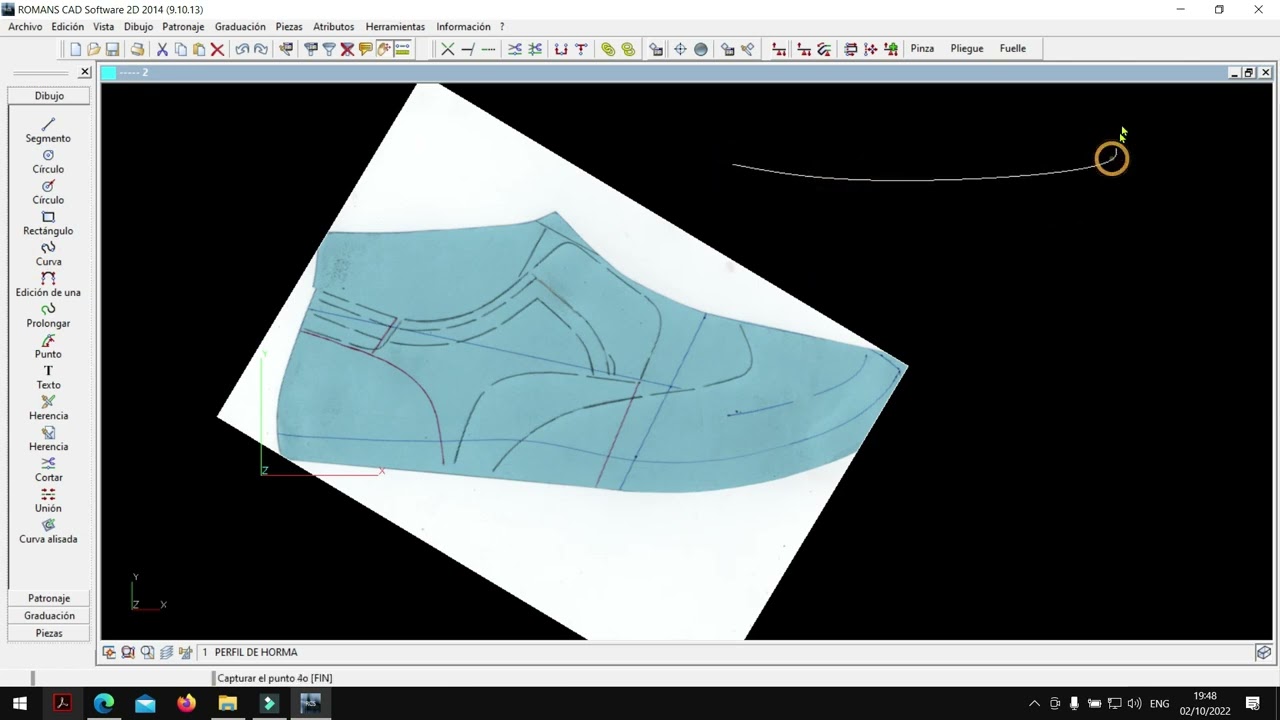The height and width of the screenshot is (720, 1280).
Task: Select the Texto tool
Action: click(x=48, y=377)
